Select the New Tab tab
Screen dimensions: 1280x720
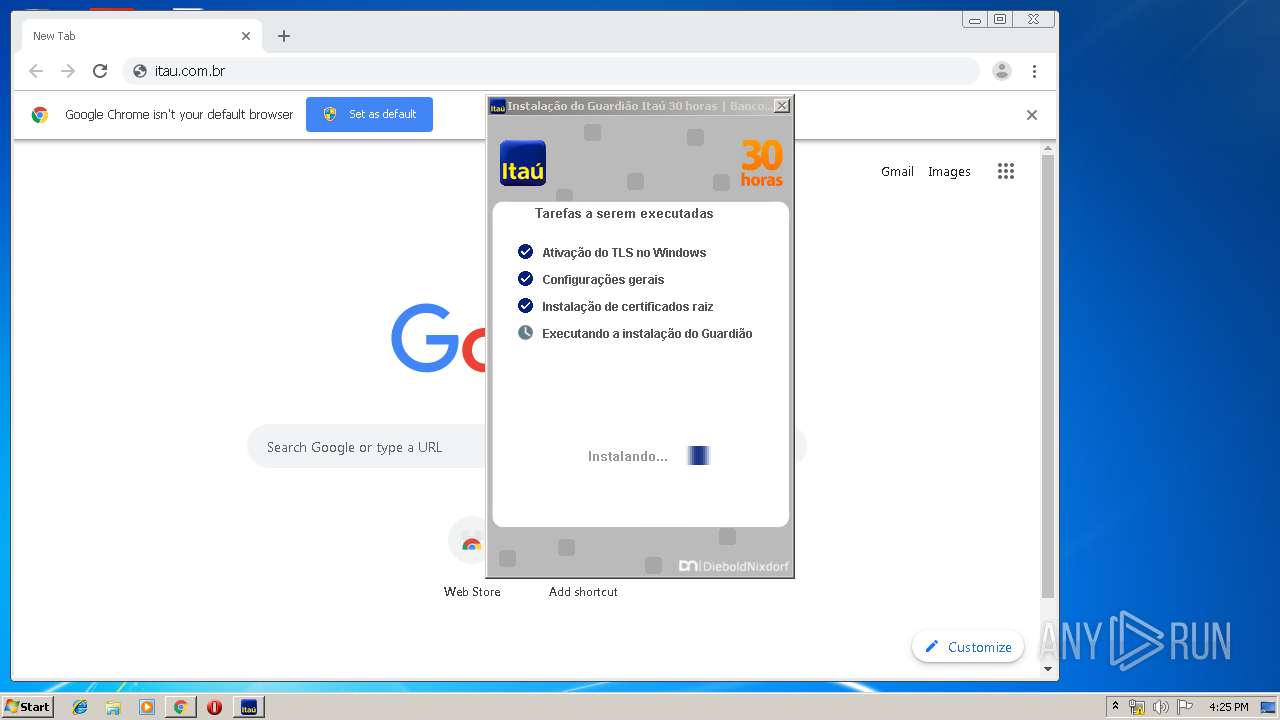click(140, 36)
